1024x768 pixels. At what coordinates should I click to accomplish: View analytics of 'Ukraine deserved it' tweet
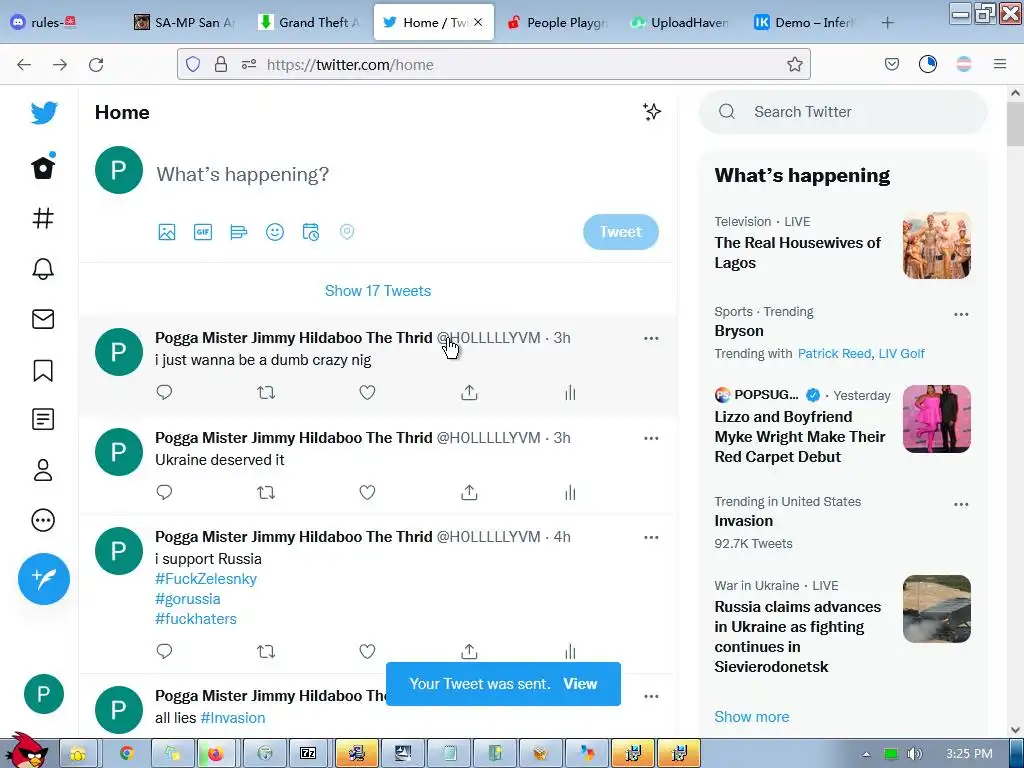click(x=570, y=492)
